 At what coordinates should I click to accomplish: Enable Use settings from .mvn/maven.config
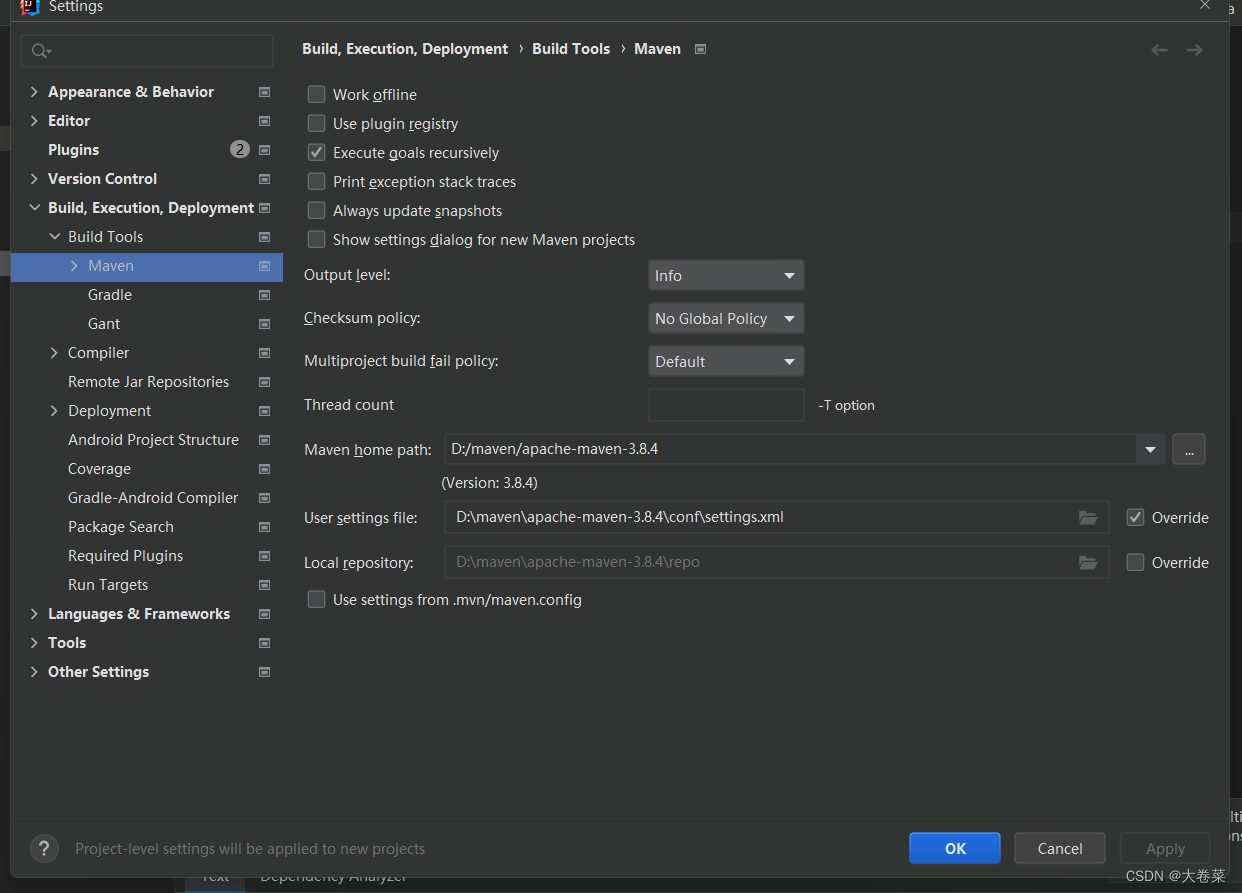coord(316,599)
